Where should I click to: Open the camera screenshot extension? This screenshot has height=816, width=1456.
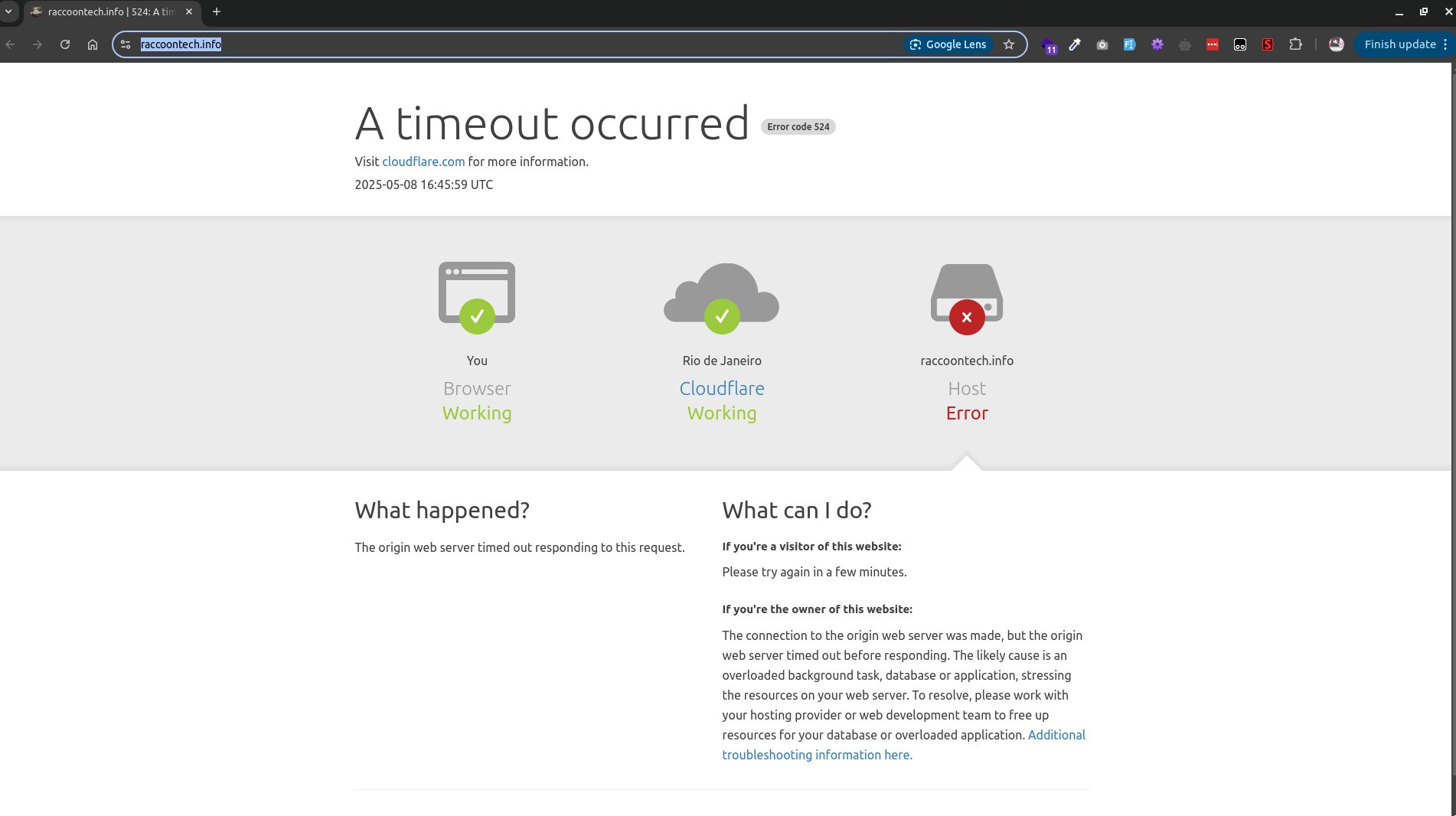click(x=1102, y=44)
